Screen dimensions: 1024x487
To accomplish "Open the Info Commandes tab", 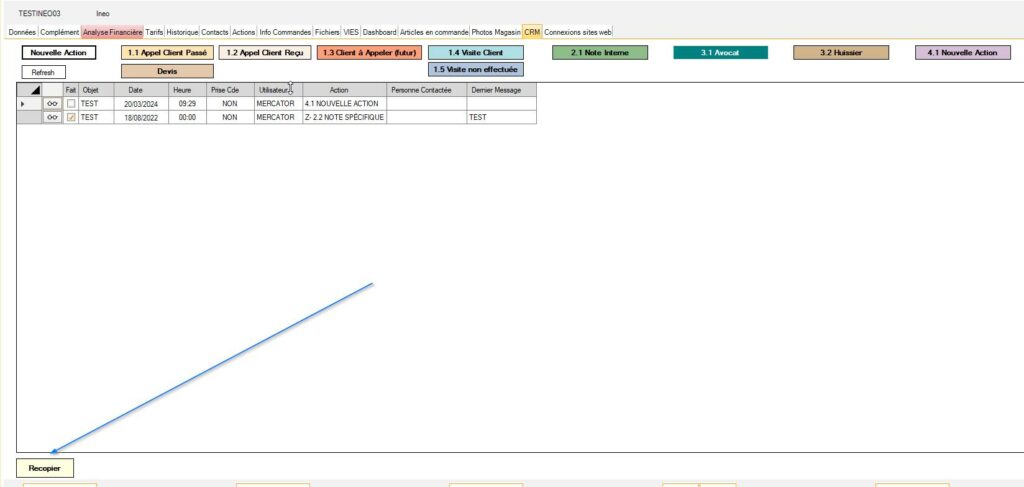I will 285,32.
